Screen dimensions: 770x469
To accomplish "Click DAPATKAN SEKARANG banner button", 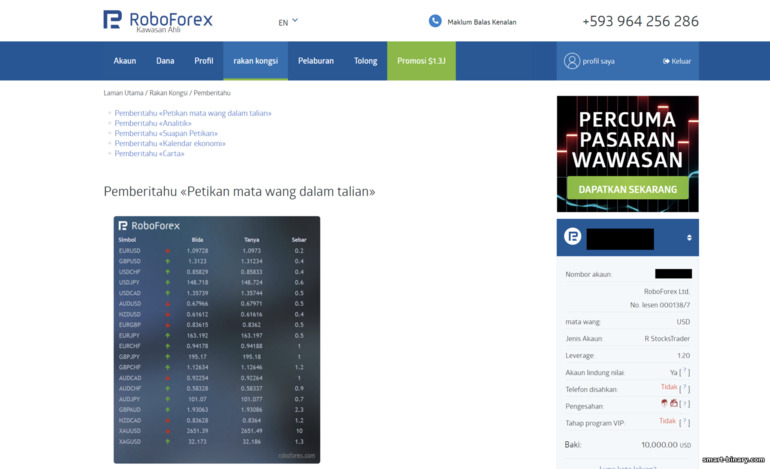I will tap(628, 189).
